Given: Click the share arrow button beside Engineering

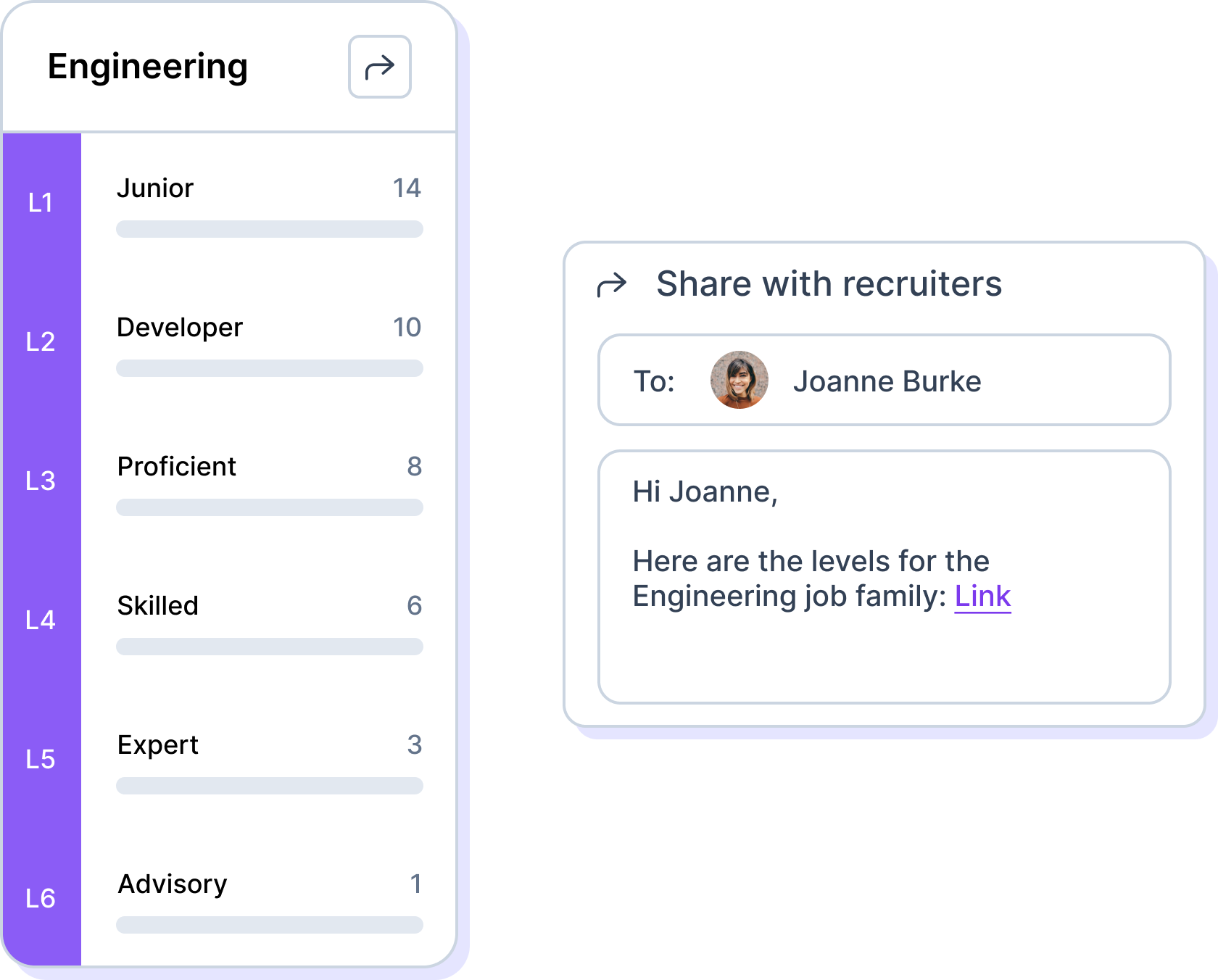Looking at the screenshot, I should [379, 67].
